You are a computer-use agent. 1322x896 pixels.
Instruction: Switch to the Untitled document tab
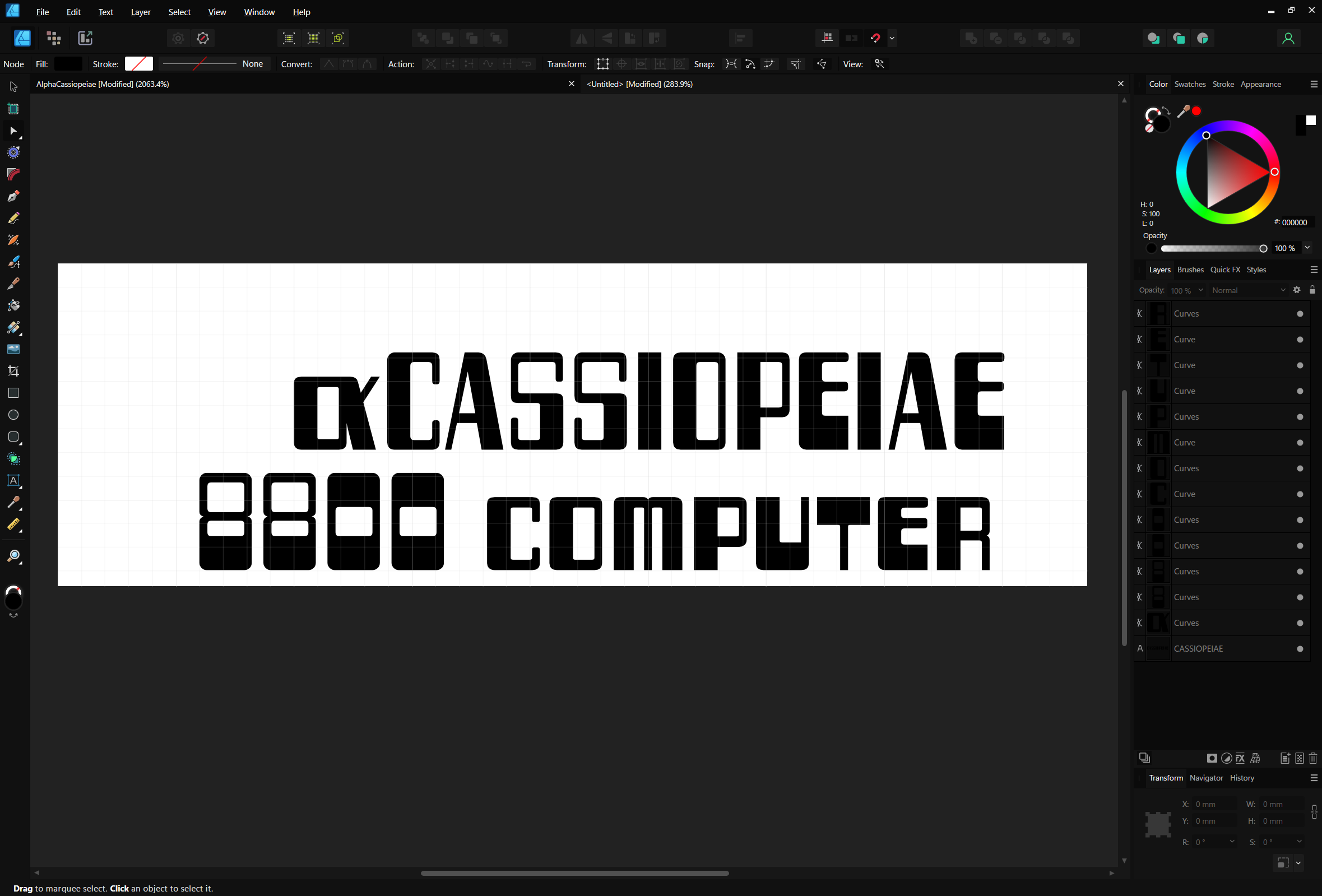coord(639,84)
